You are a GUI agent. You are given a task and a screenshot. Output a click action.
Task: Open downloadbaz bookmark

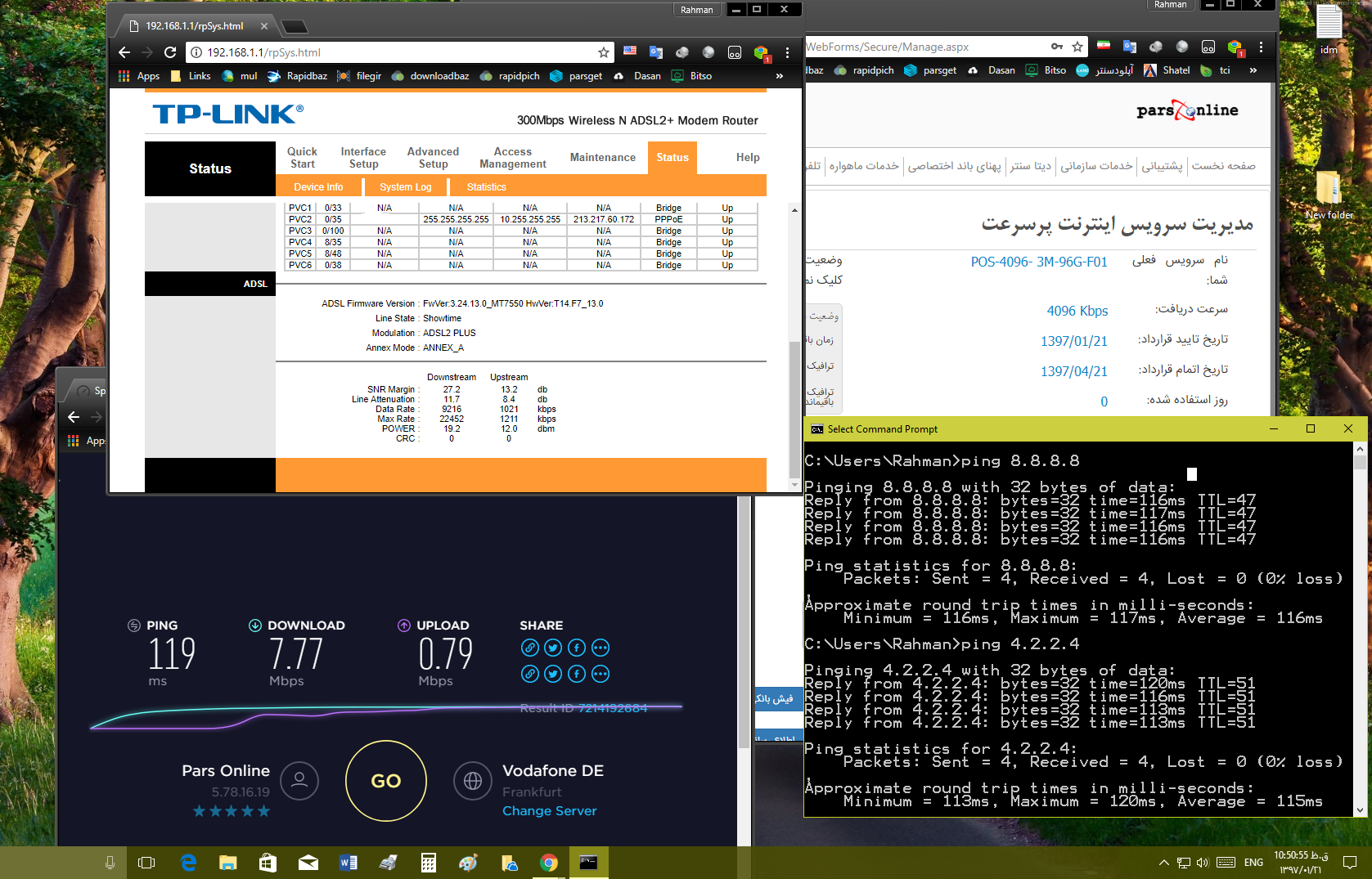tap(430, 76)
